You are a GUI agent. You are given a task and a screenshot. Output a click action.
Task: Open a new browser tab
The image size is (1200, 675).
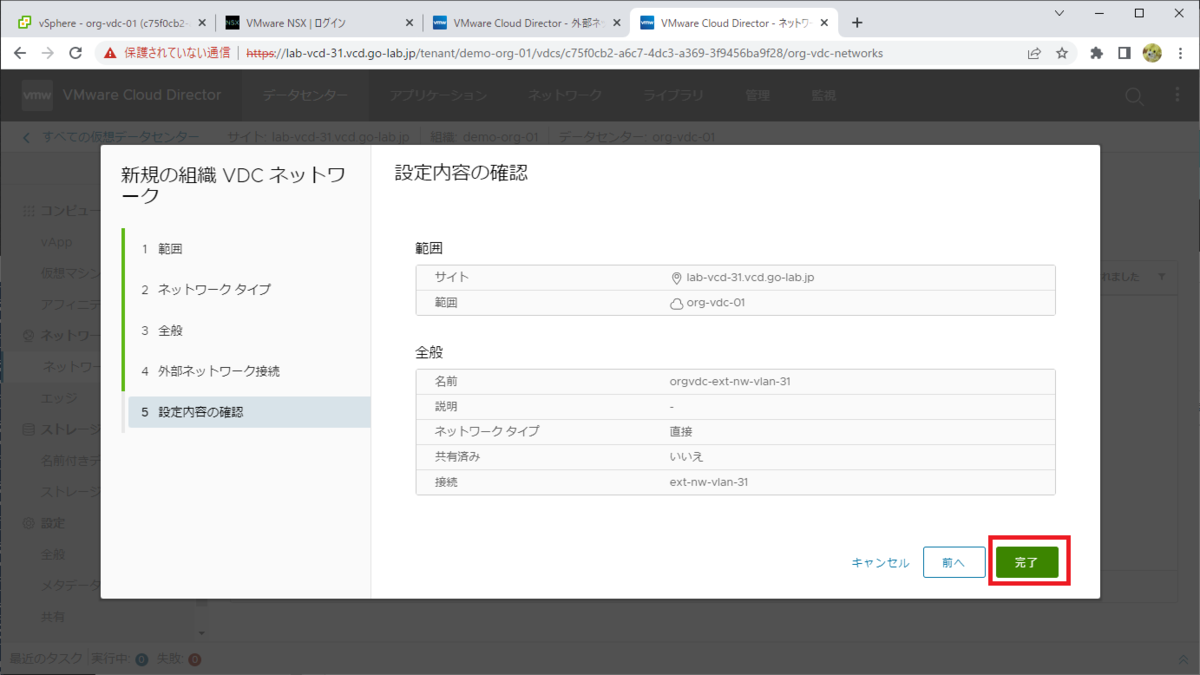coord(857,23)
